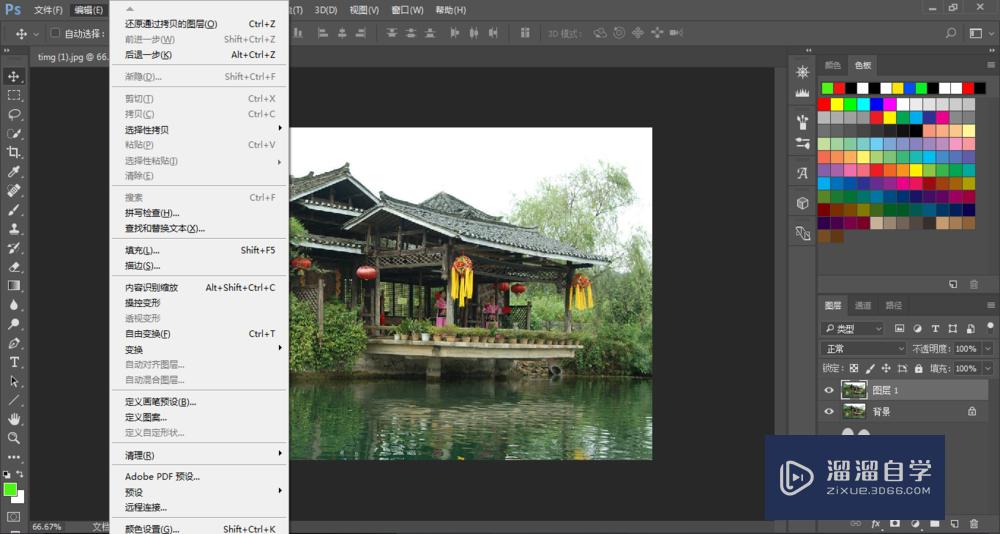The image size is (1000, 534).
Task: Pick the magenta swatch in top swatch row
Action: tap(890, 104)
